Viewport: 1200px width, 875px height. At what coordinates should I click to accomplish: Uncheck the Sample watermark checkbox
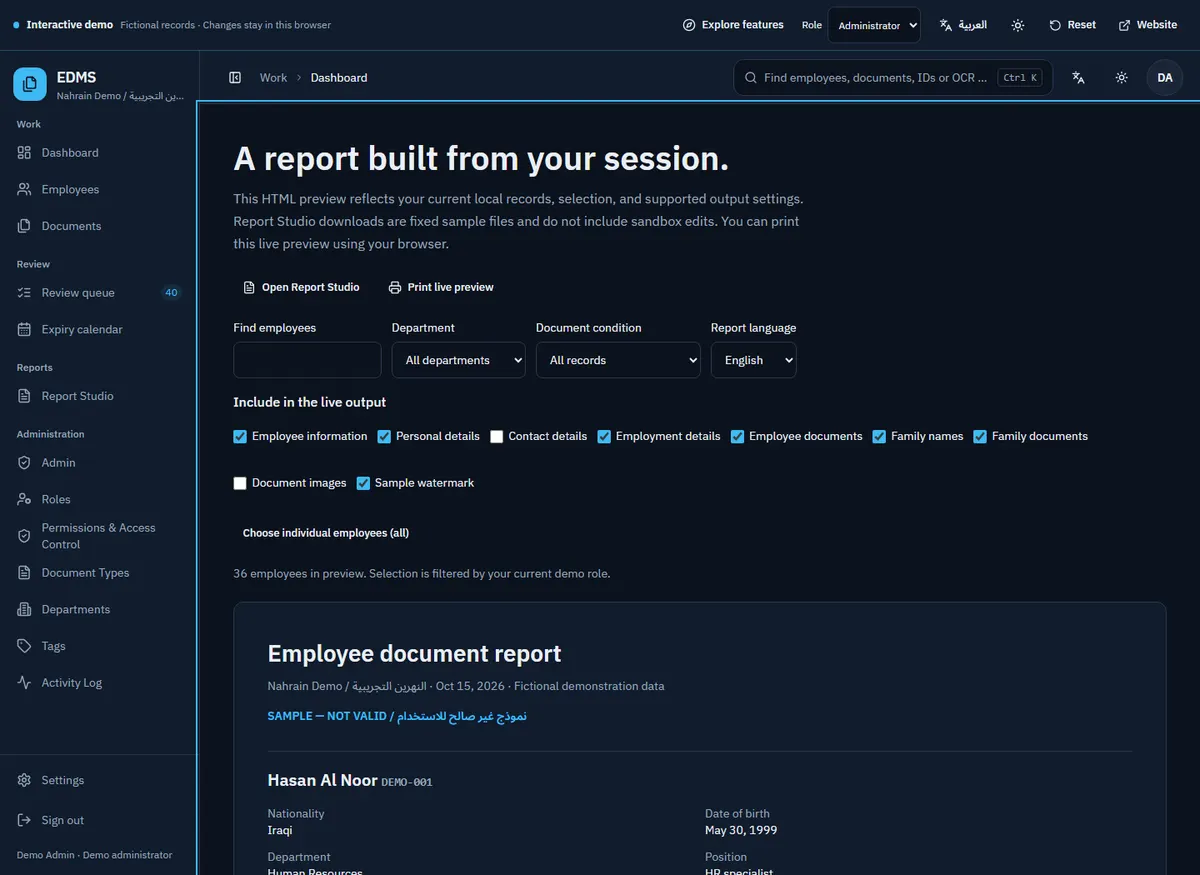(x=363, y=483)
